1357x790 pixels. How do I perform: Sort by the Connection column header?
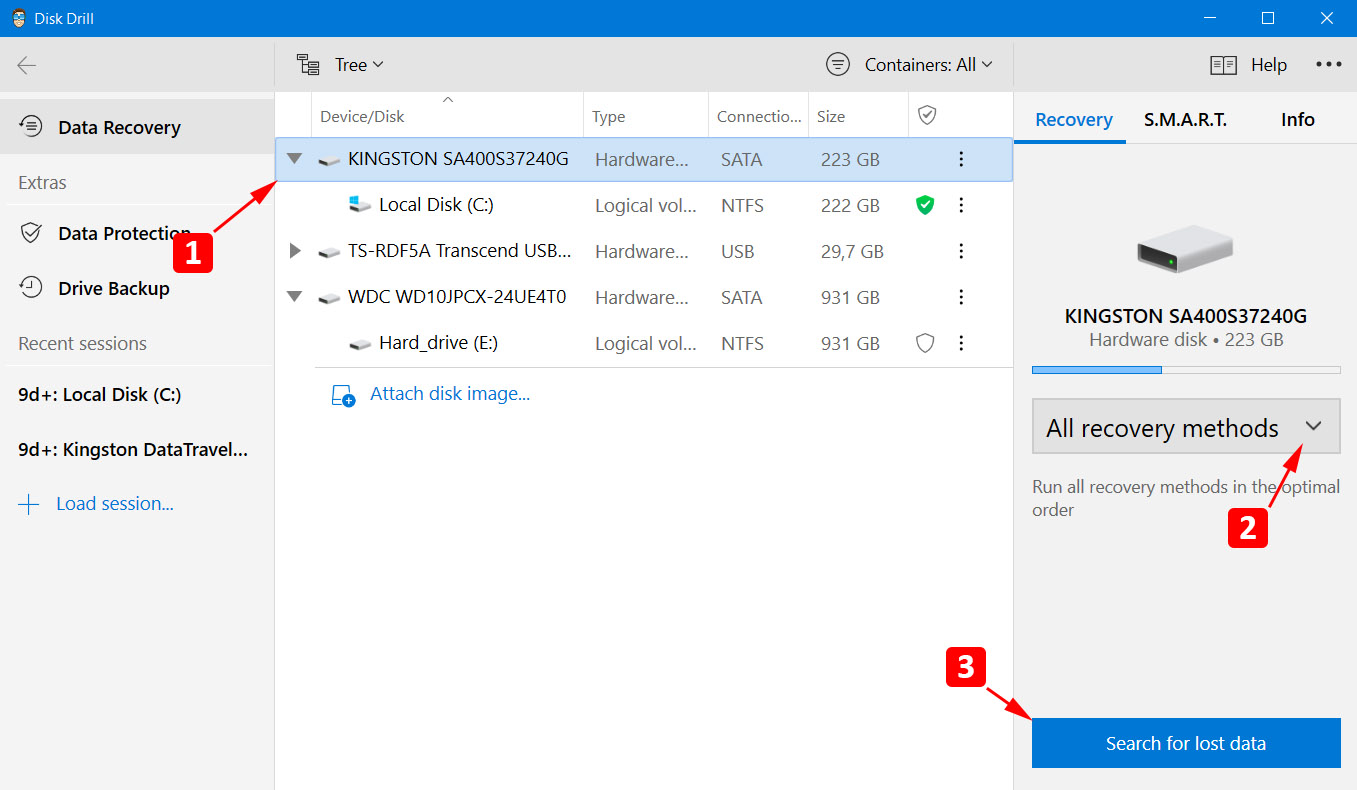coord(759,117)
